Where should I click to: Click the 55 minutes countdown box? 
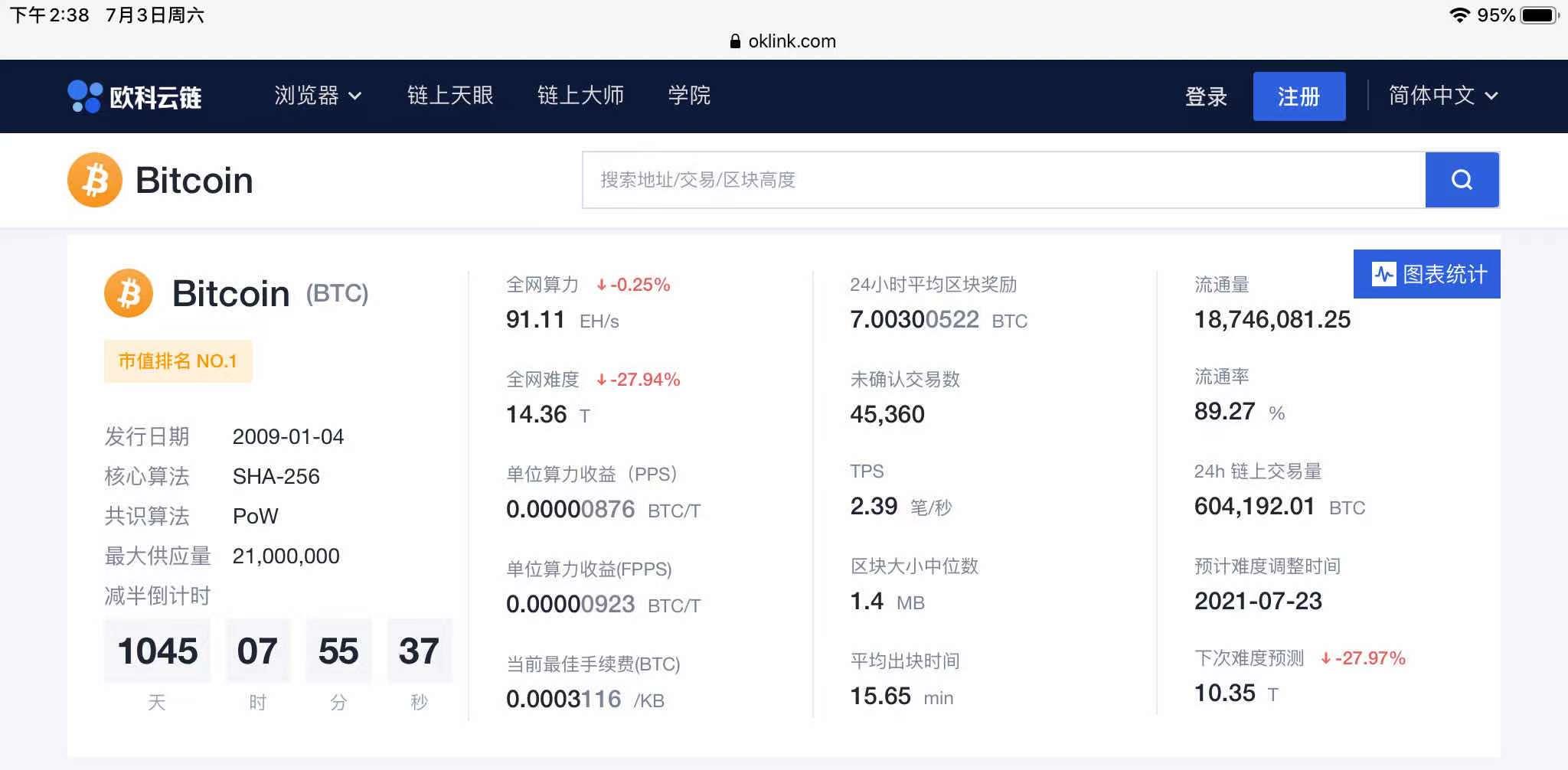(x=338, y=651)
